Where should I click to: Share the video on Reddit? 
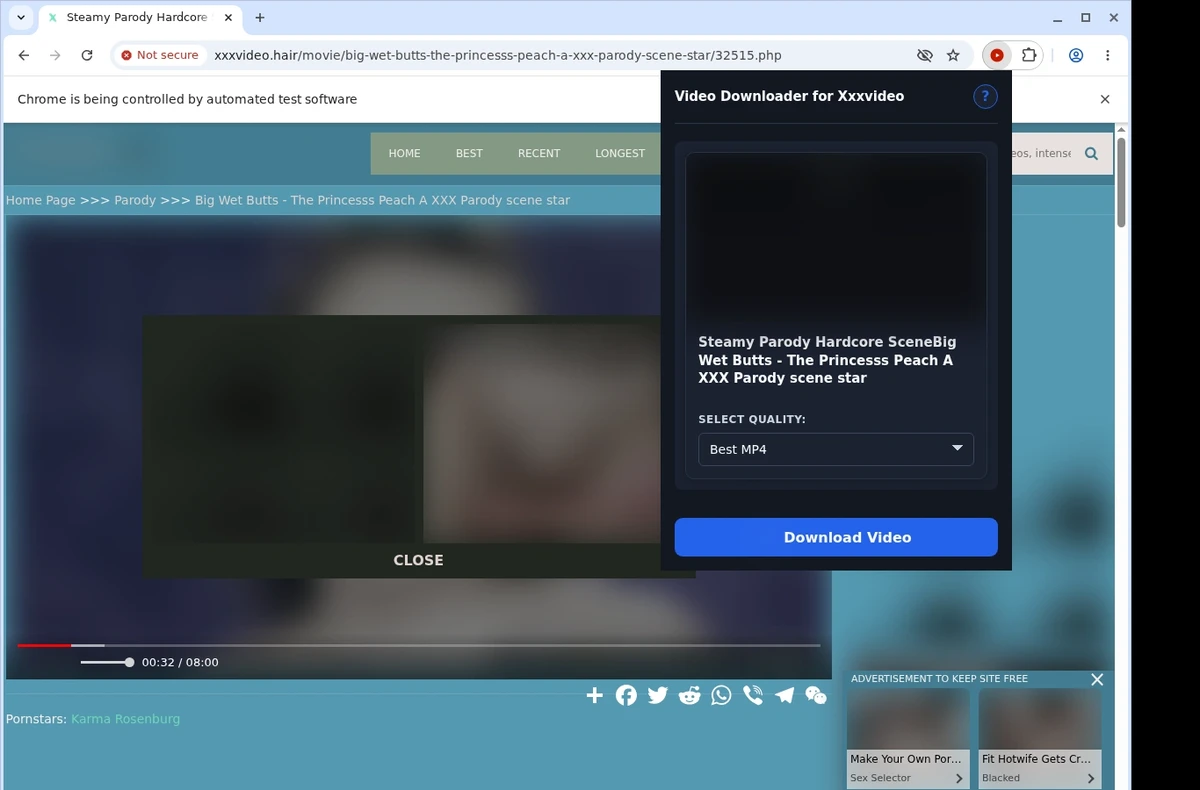(689, 695)
